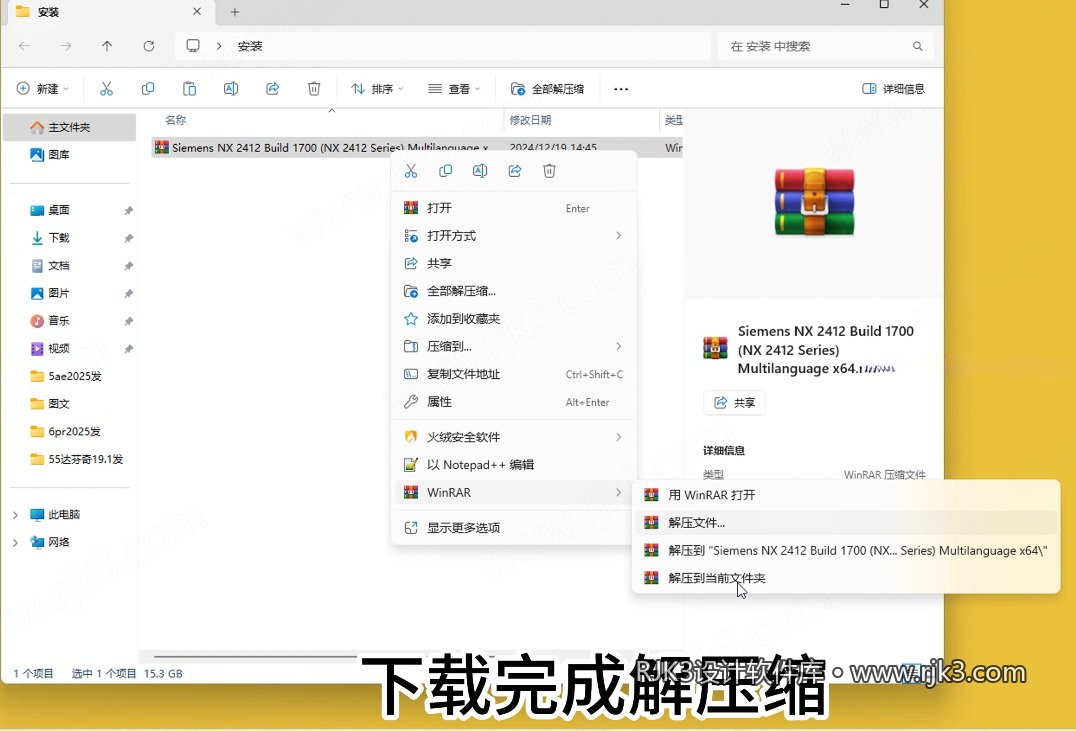1076x731 pixels.
Task: Choose 以 Notepad++ 编辑
Action: pos(513,465)
